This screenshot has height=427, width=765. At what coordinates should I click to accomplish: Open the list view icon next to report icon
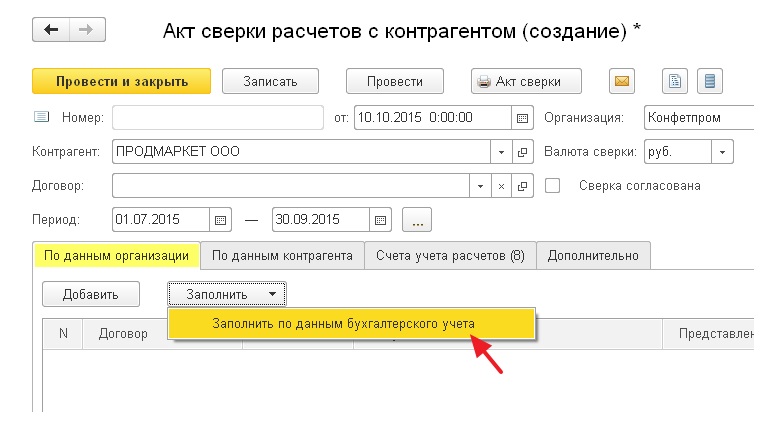click(x=710, y=81)
